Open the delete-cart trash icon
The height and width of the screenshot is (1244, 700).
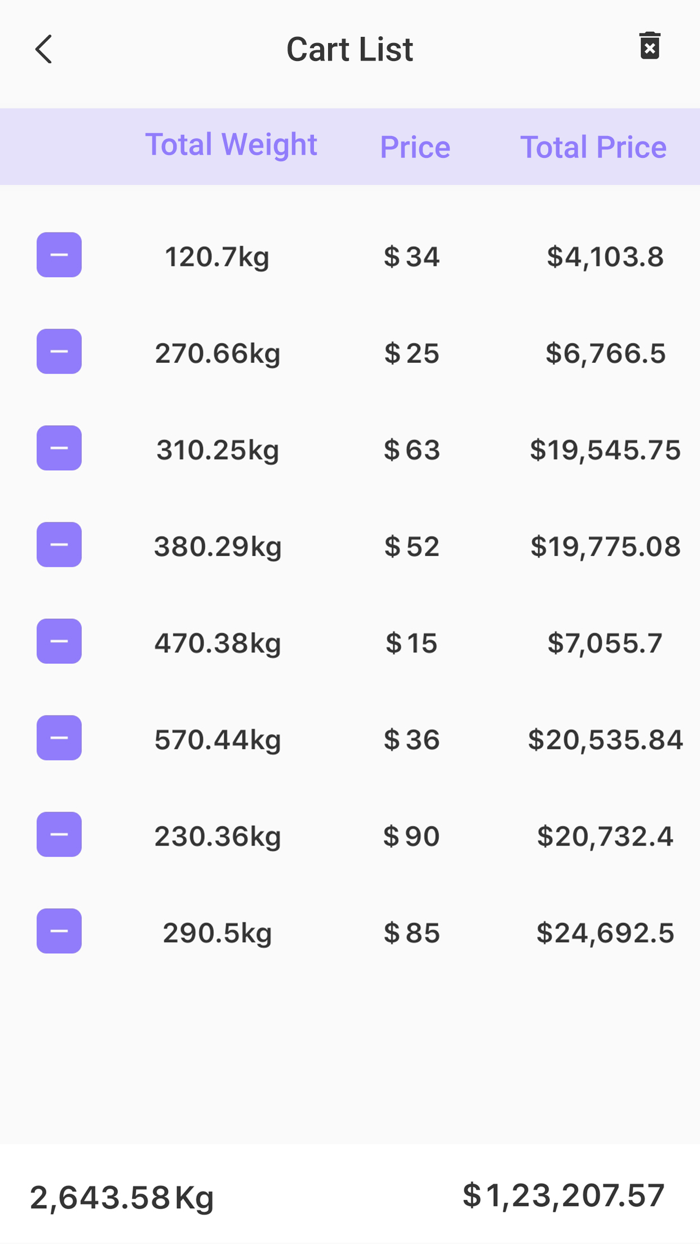[650, 46]
